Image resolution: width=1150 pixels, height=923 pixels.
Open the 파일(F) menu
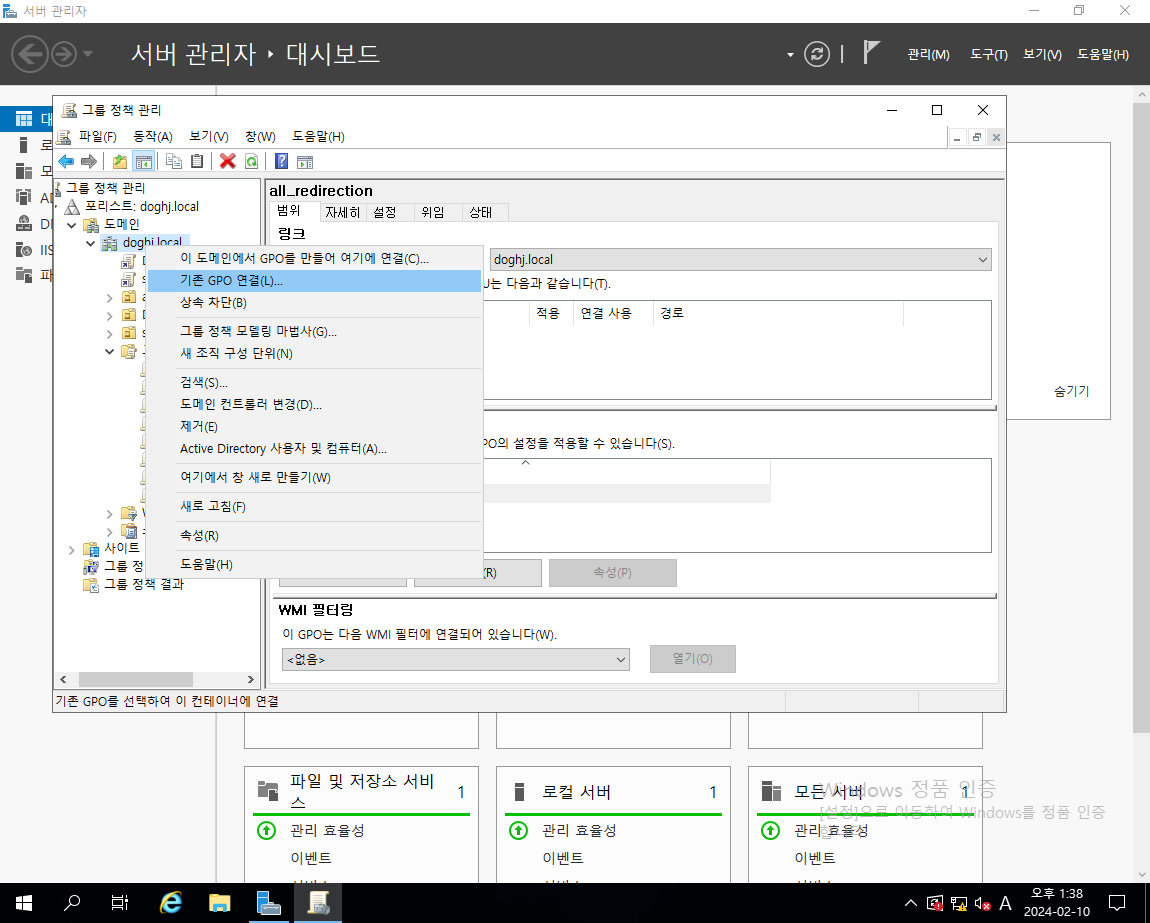click(x=98, y=136)
